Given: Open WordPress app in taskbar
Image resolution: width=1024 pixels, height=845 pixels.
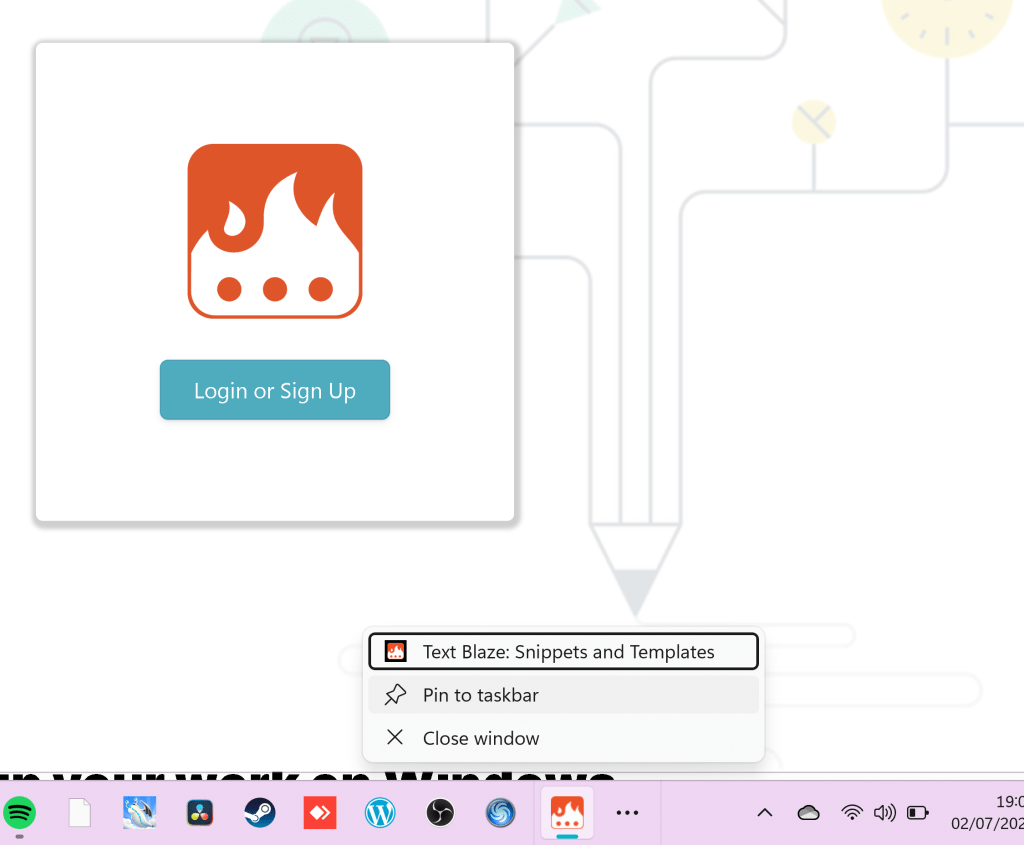Looking at the screenshot, I should click(380, 813).
